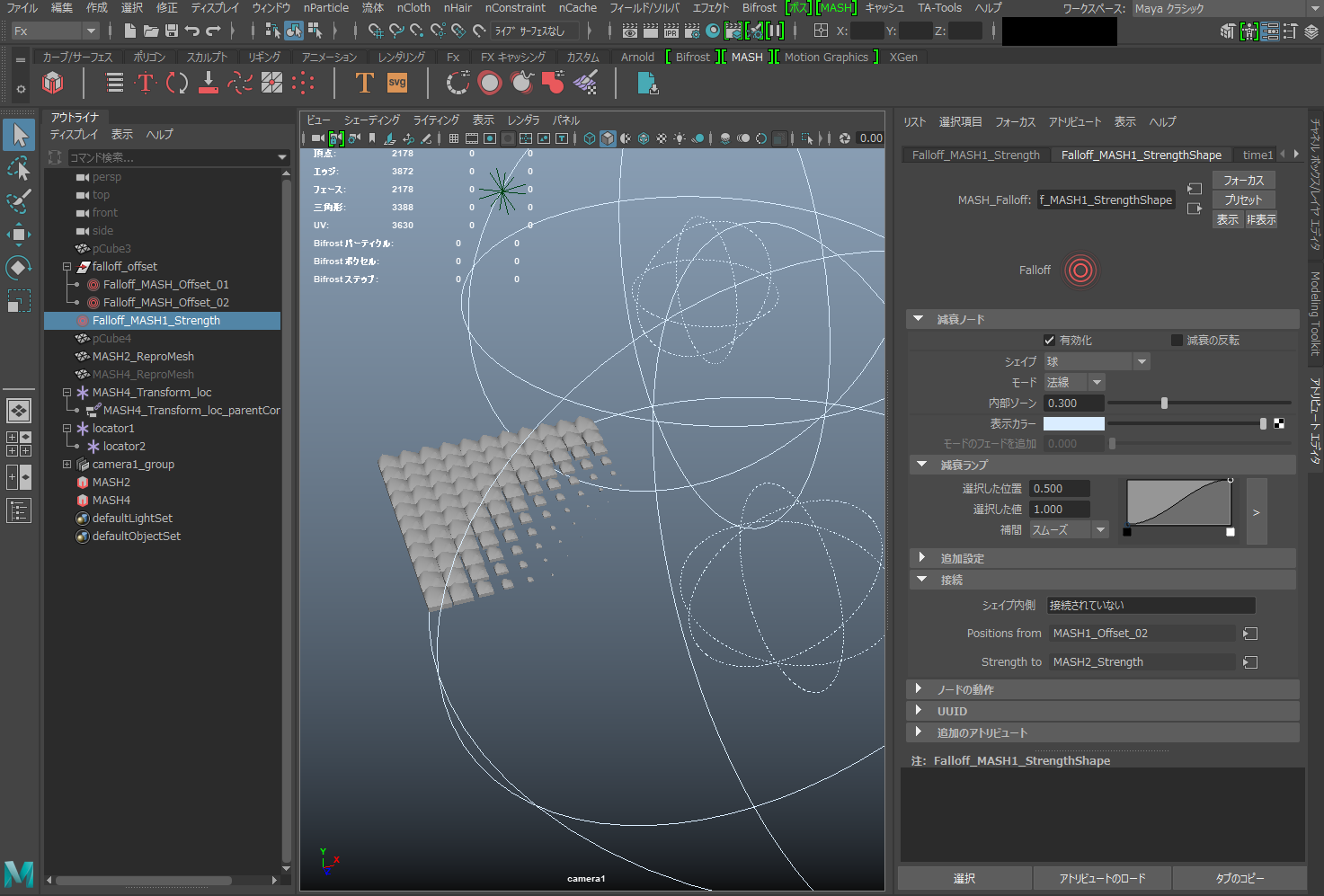Click the wireframe cube viewport icon
Viewport: 1324px width, 896px height.
click(590, 138)
